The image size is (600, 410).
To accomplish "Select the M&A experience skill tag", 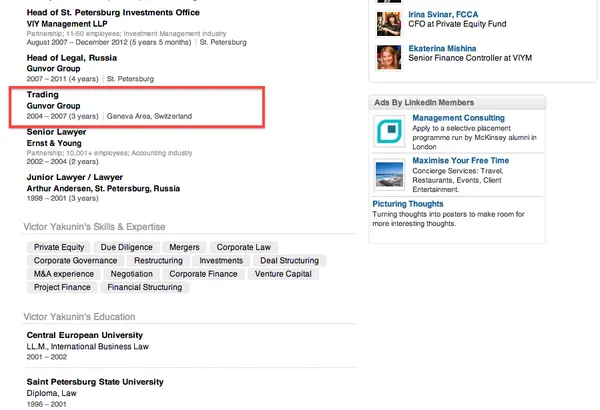I will [64, 274].
